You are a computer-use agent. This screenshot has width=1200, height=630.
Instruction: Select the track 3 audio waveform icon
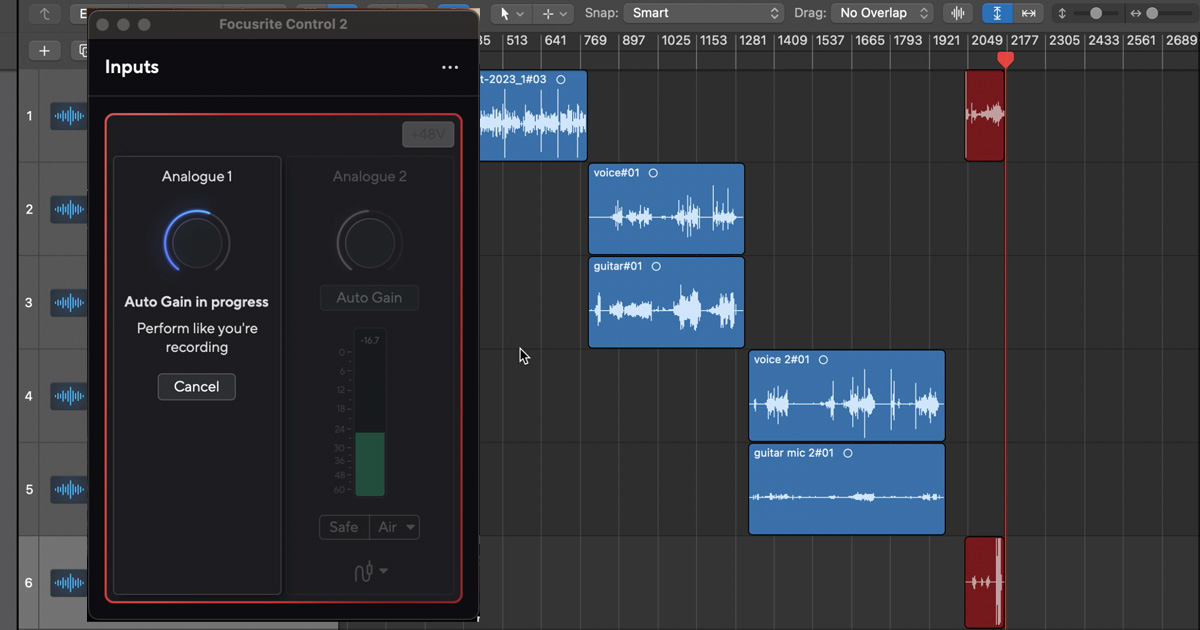click(x=69, y=303)
